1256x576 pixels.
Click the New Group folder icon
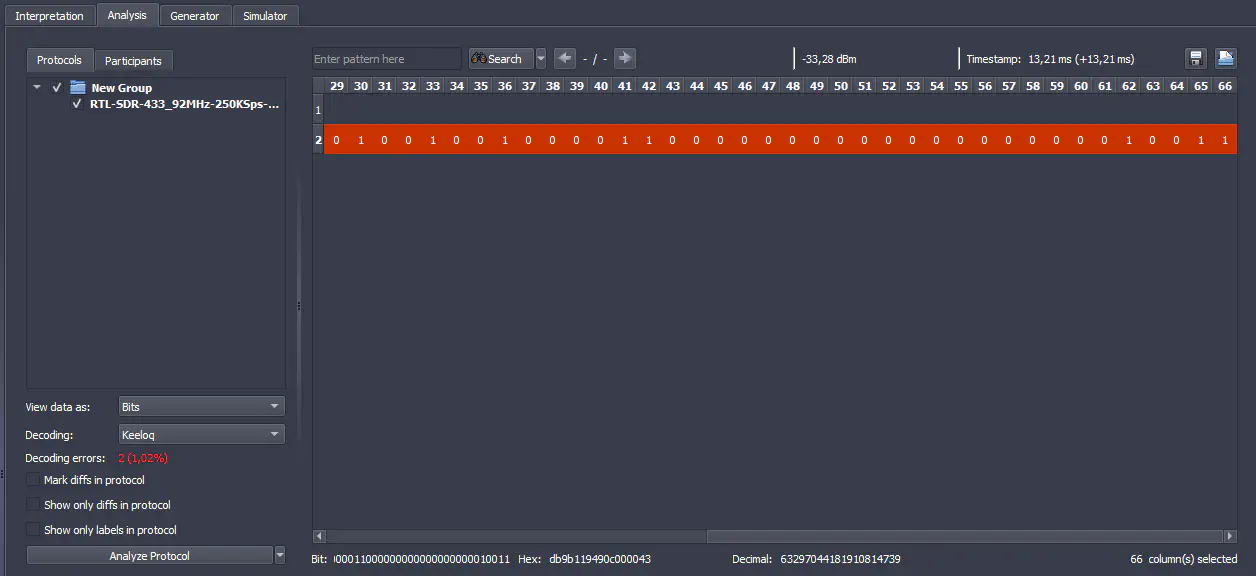pos(78,88)
